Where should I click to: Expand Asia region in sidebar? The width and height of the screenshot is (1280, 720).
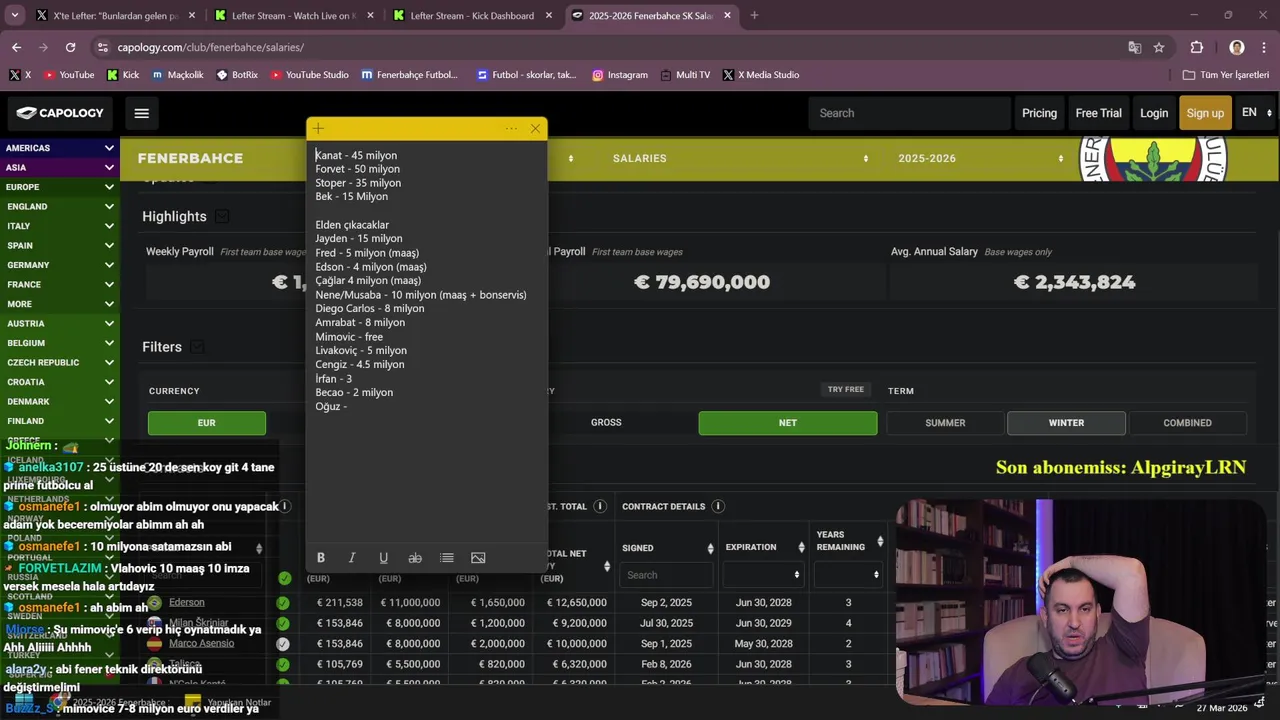[x=60, y=167]
